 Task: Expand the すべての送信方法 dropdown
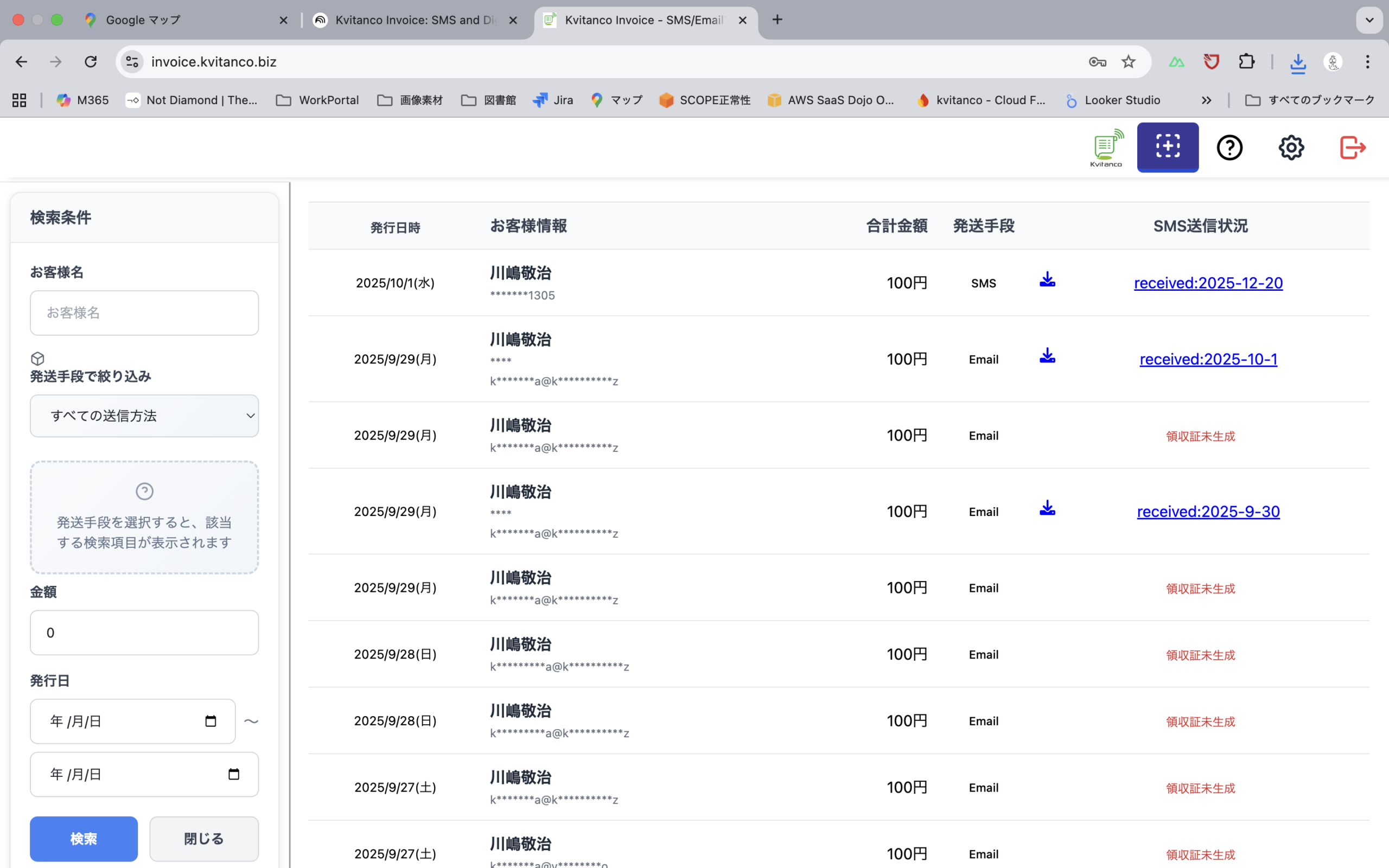(144, 416)
